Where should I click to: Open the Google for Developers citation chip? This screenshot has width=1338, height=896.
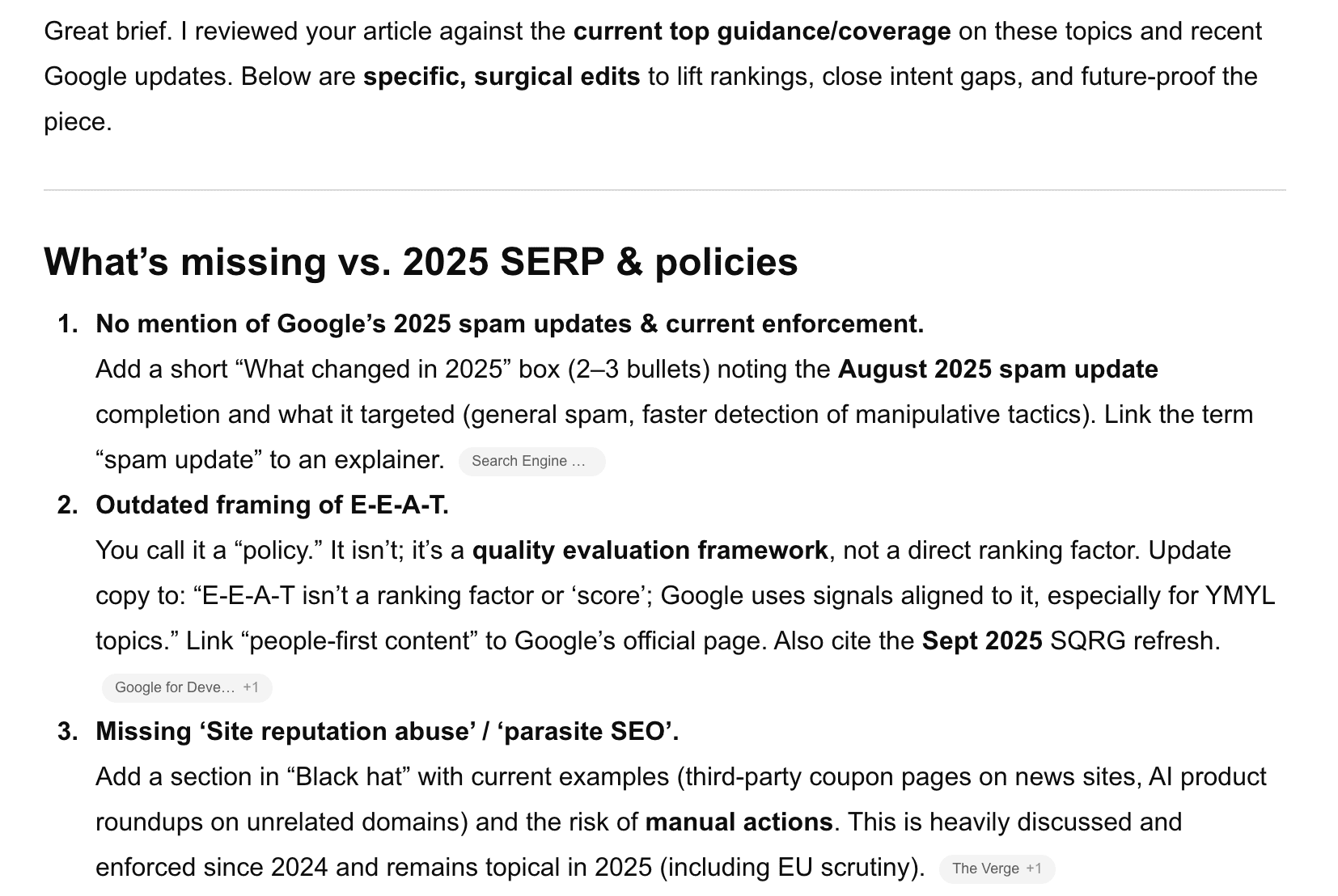[x=175, y=687]
